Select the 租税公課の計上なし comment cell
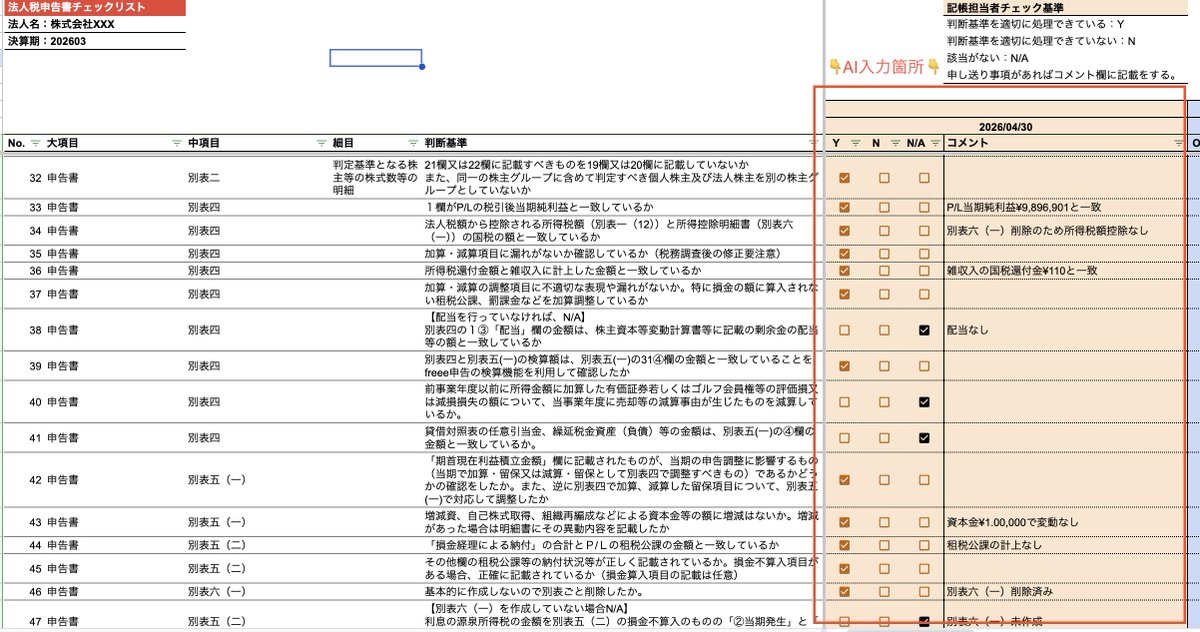The width and height of the screenshot is (1200, 632). [1065, 545]
